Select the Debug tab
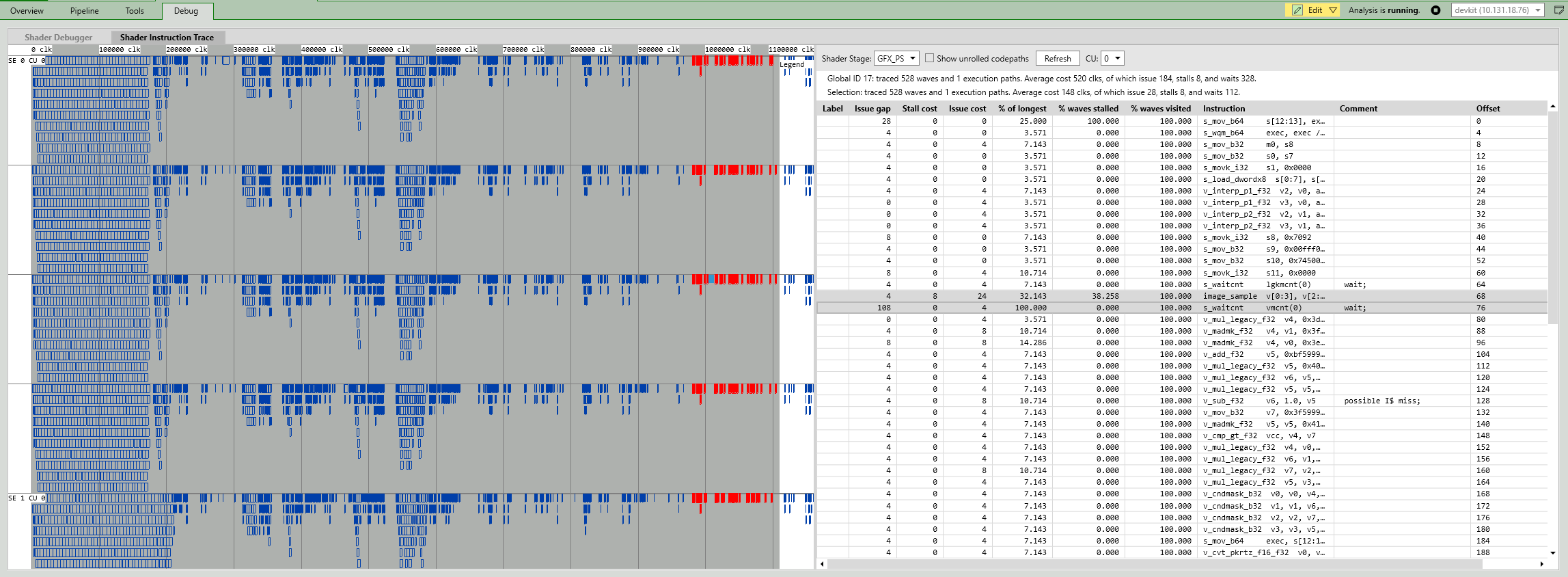Viewport: 1568px width, 577px height. 187,11
